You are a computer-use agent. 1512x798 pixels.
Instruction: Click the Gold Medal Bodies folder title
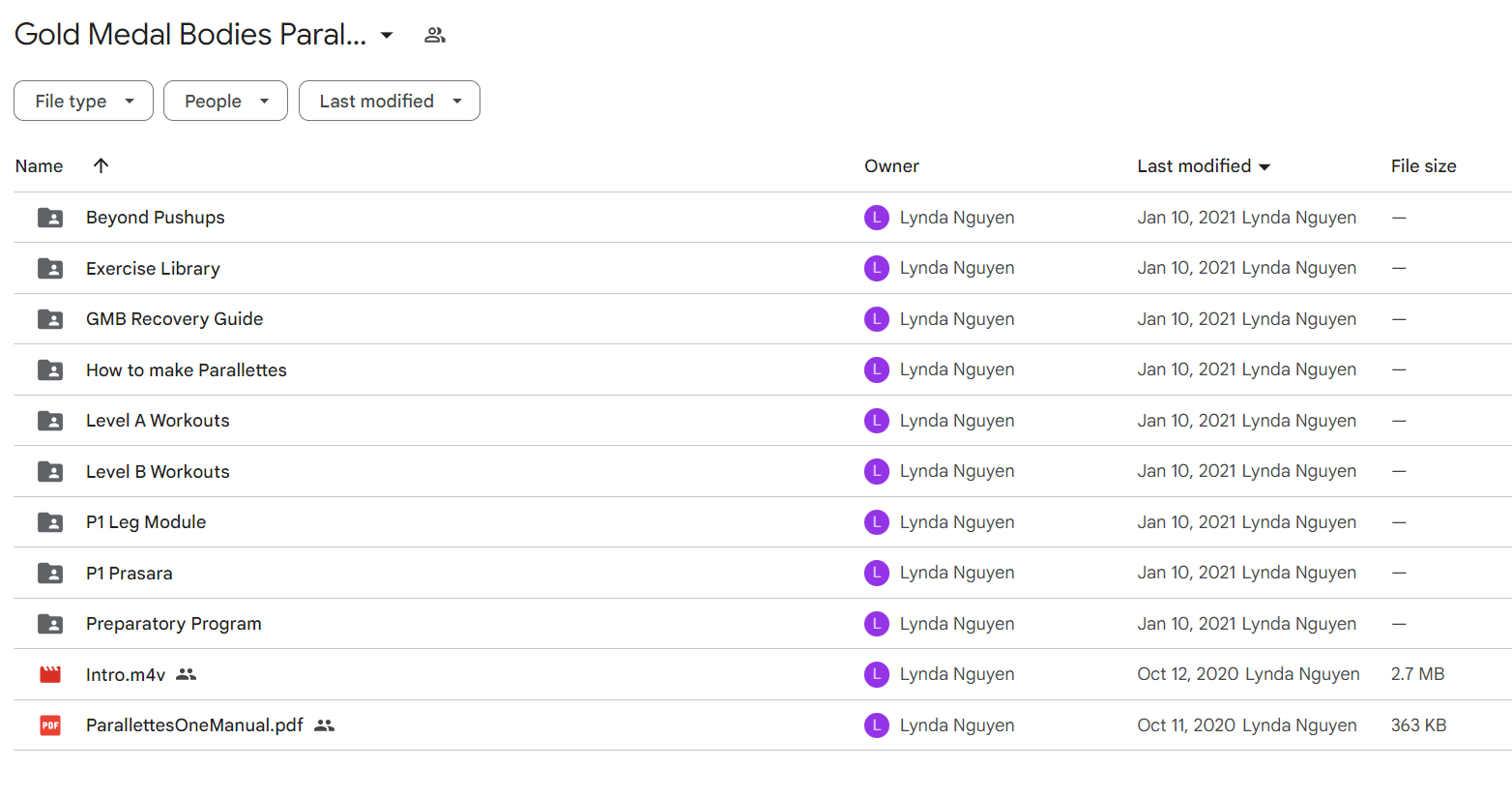pos(190,35)
